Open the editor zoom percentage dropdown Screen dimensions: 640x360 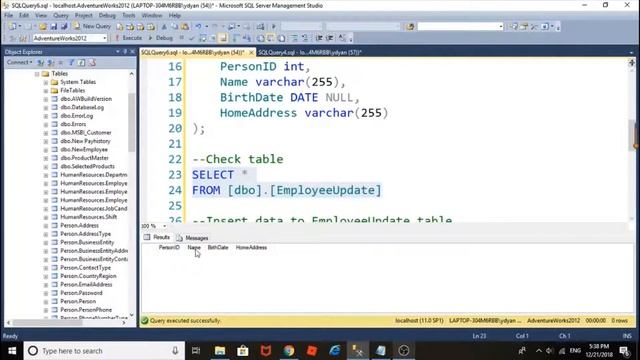[x=164, y=226]
